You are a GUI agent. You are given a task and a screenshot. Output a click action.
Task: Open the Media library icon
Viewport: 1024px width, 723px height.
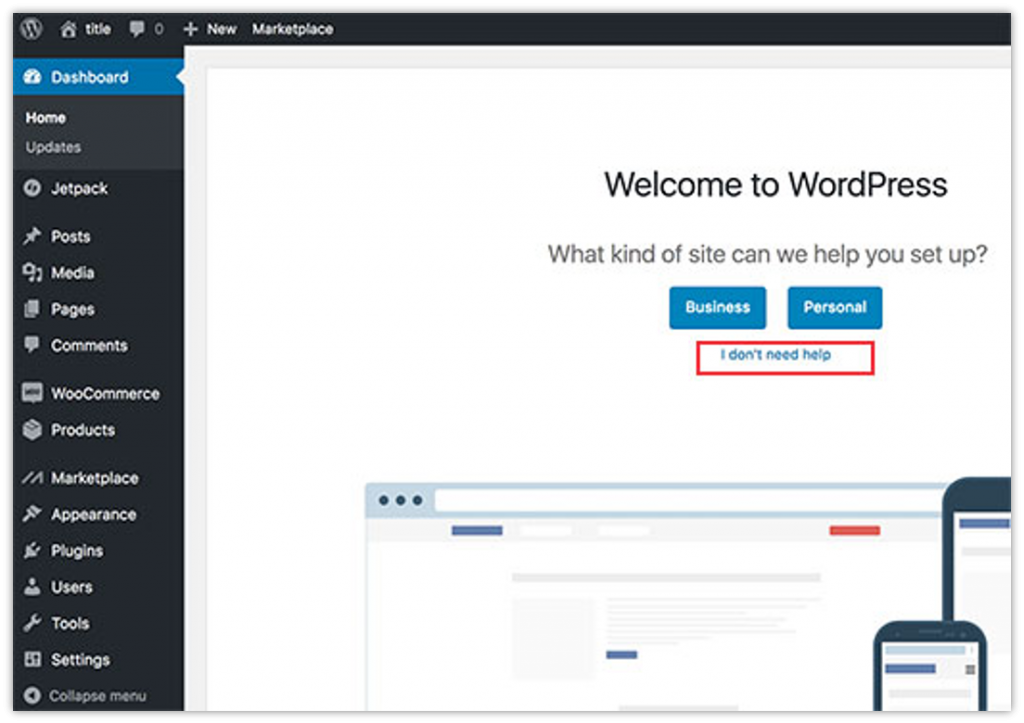[30, 272]
